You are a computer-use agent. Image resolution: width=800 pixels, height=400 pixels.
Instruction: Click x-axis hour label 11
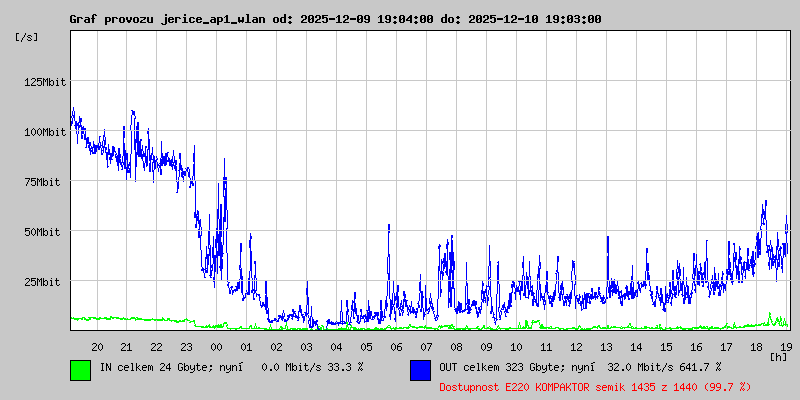click(546, 347)
